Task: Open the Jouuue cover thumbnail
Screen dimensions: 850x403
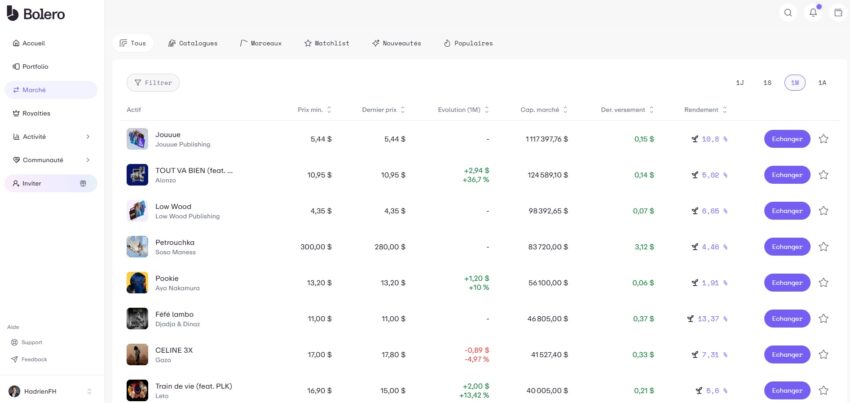Action: [x=137, y=139]
